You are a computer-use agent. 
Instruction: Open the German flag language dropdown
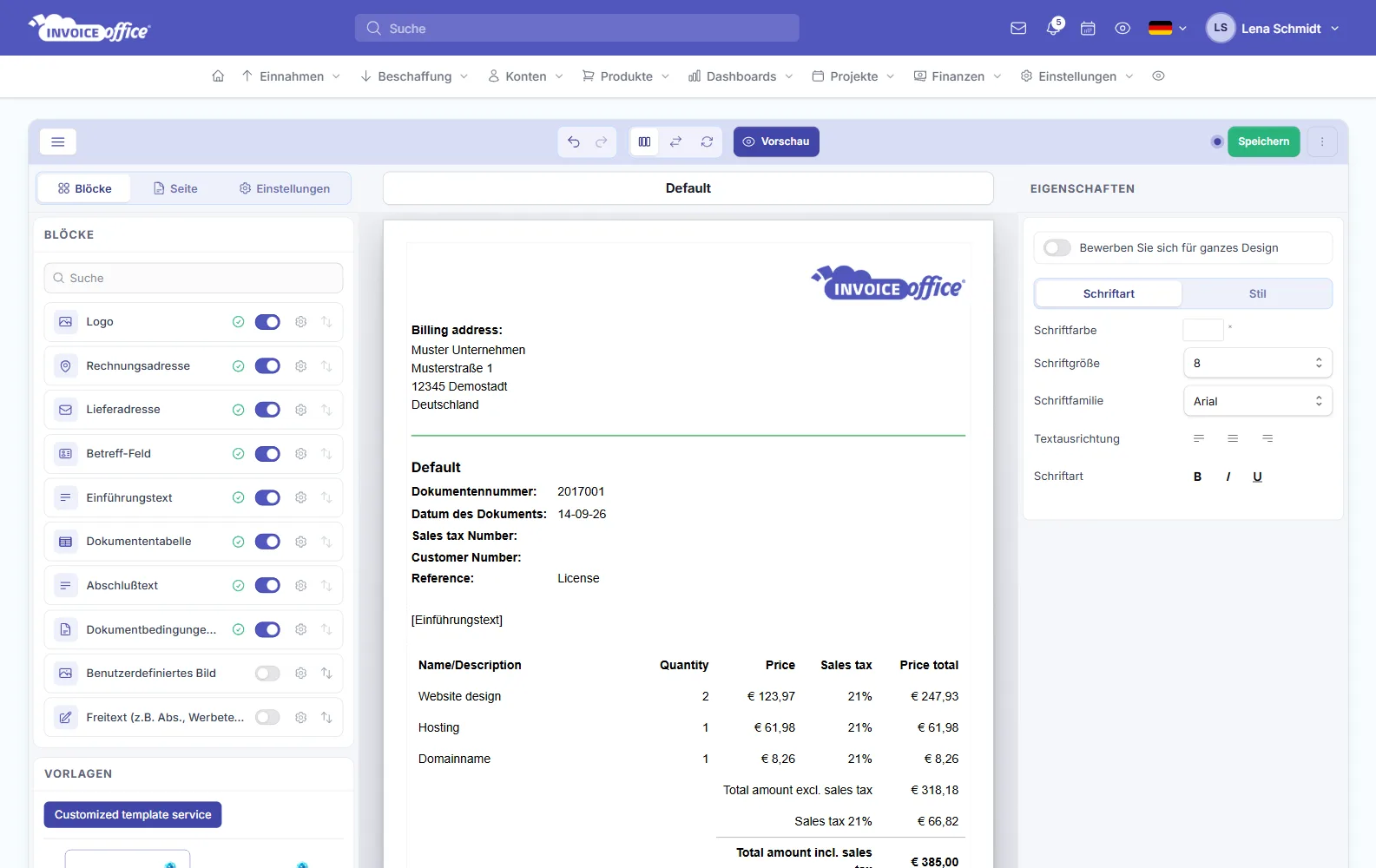click(1167, 29)
